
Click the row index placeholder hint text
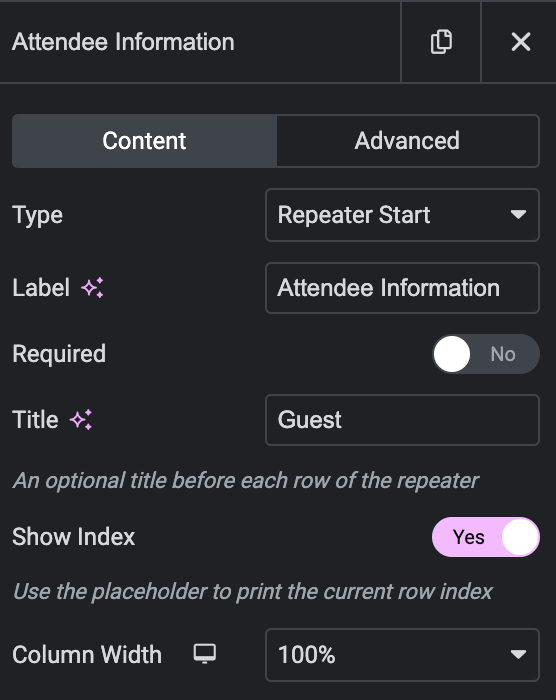coord(253,592)
